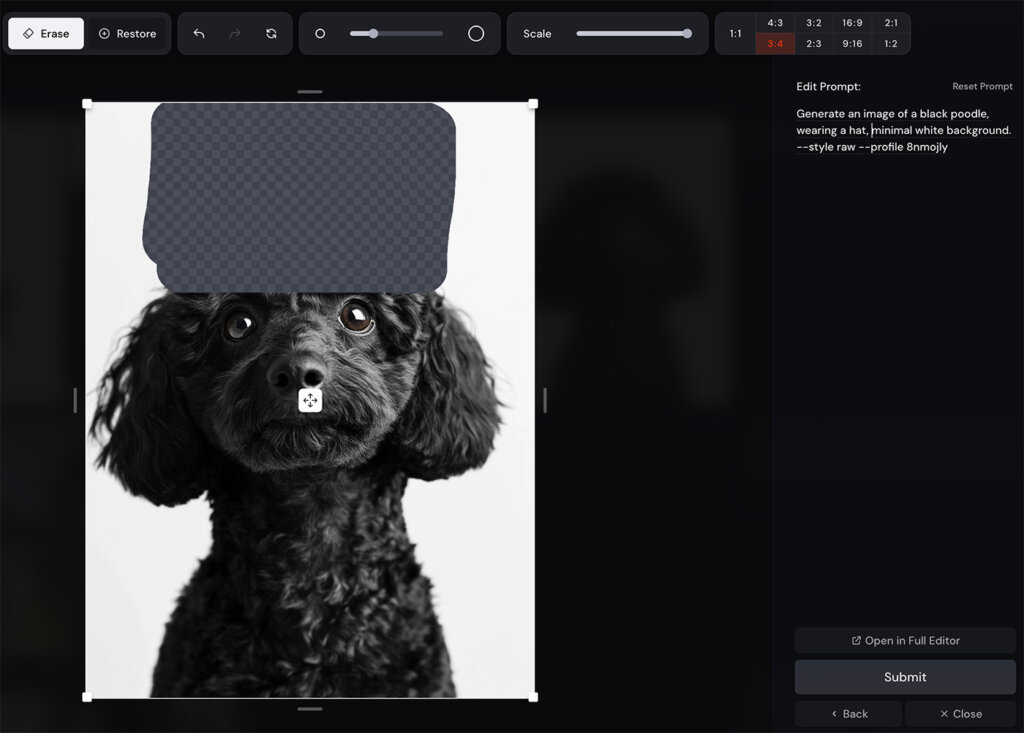The image size is (1024, 733).
Task: Select the 1:1 aspect ratio
Action: (x=735, y=34)
